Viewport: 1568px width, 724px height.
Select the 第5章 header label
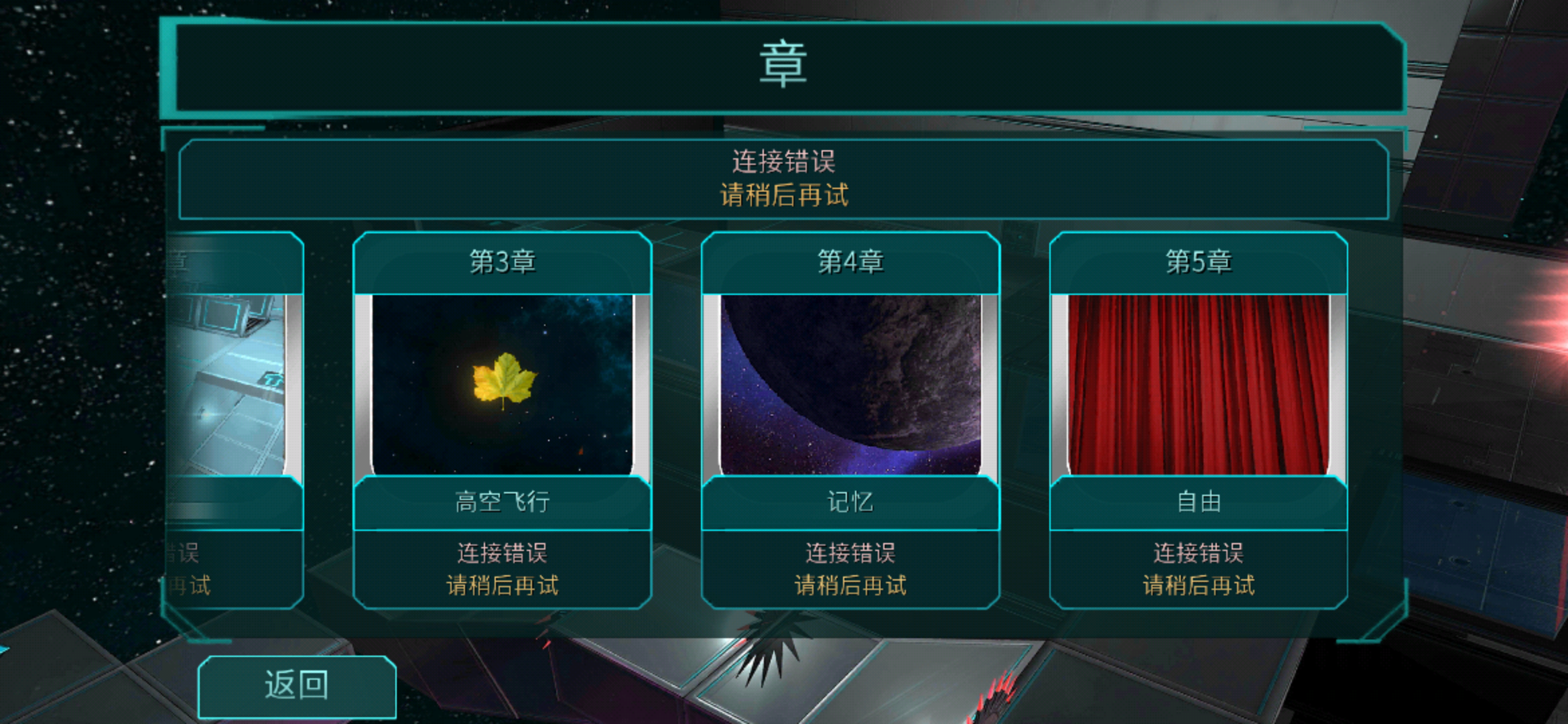click(1199, 262)
